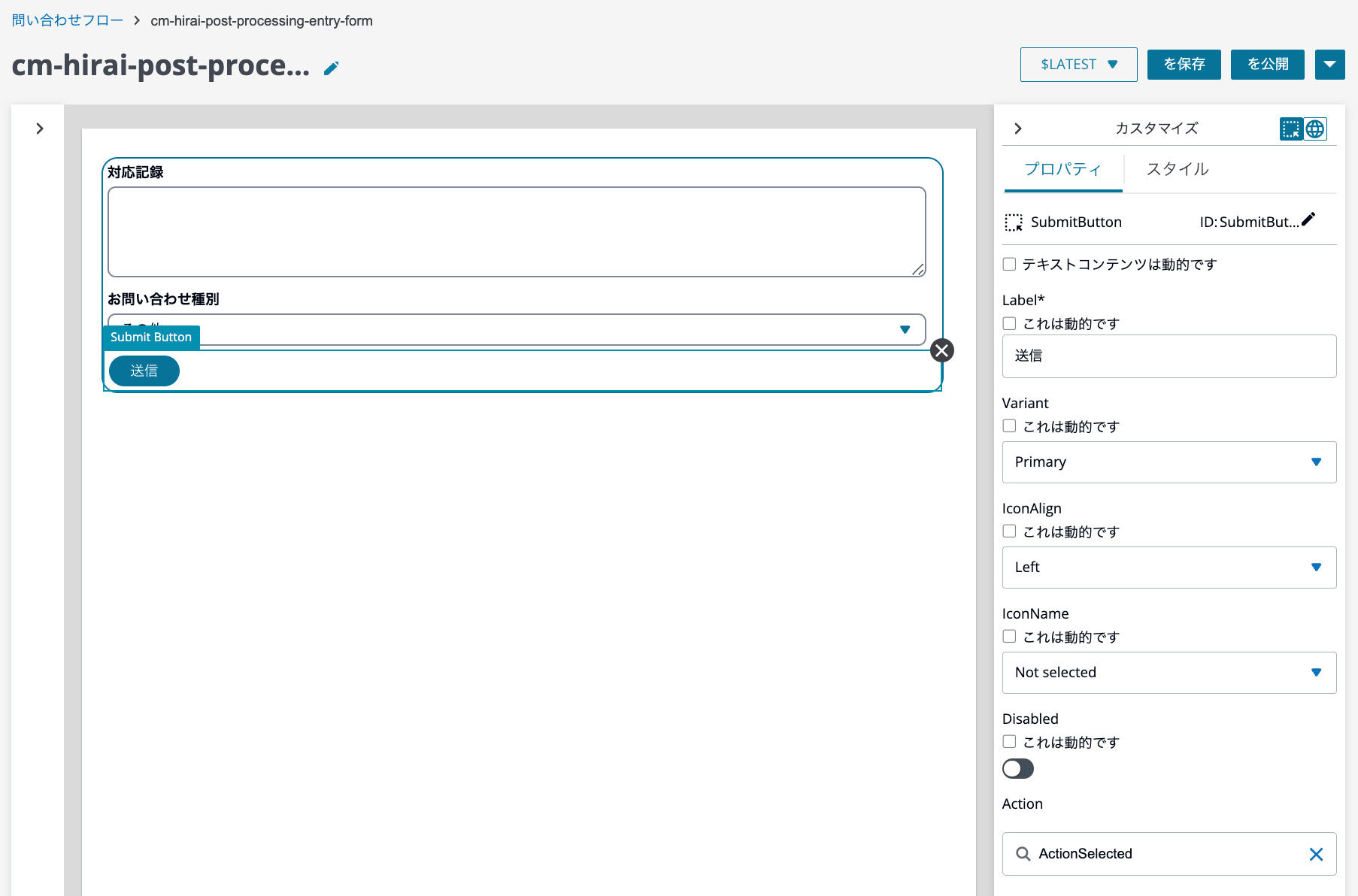Click the cm-hirai-post-processing-entry-form breadcrumb text
The height and width of the screenshot is (896, 1358).
coord(262,21)
